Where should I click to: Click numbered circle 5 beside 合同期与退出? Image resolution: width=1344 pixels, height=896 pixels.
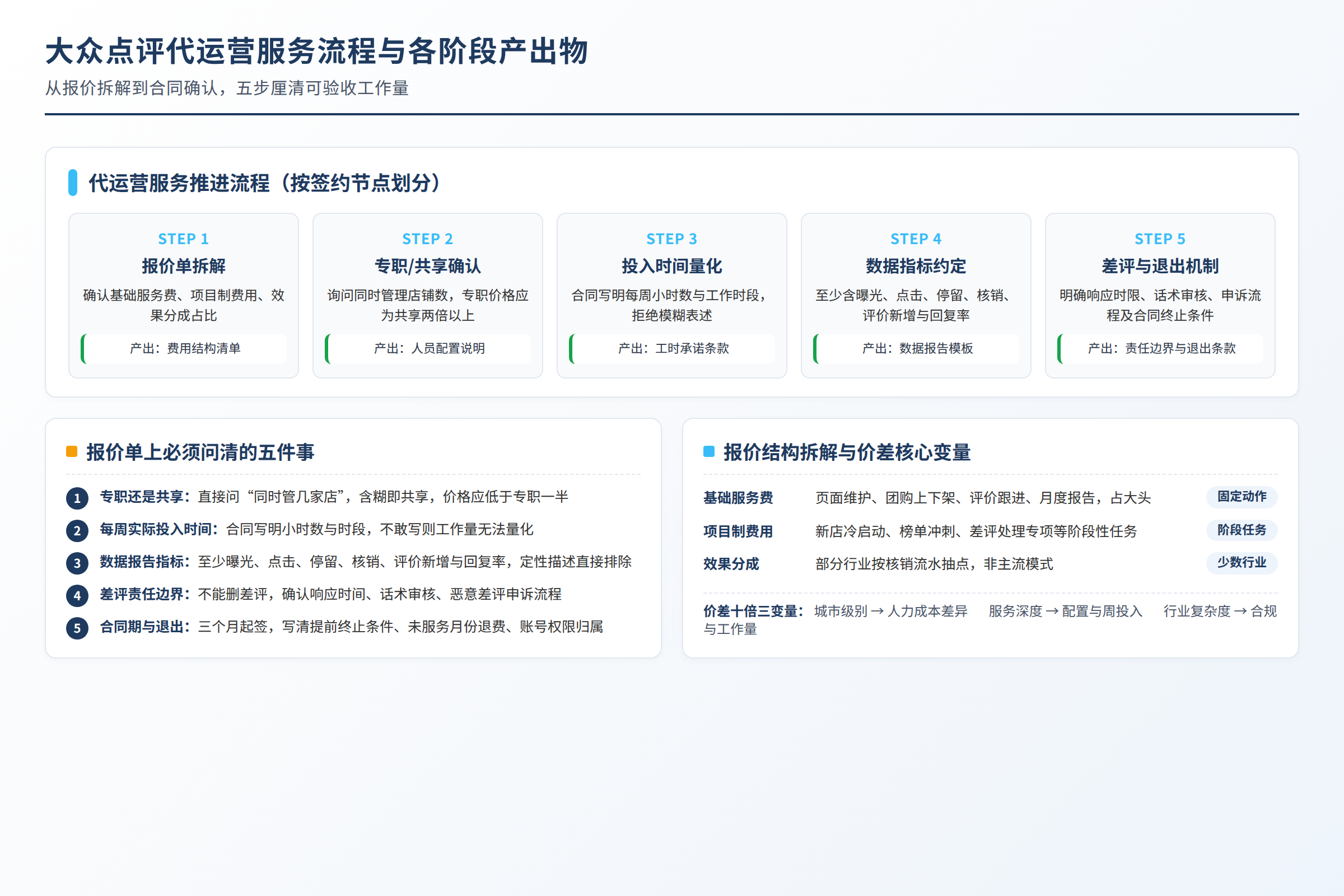[77, 628]
